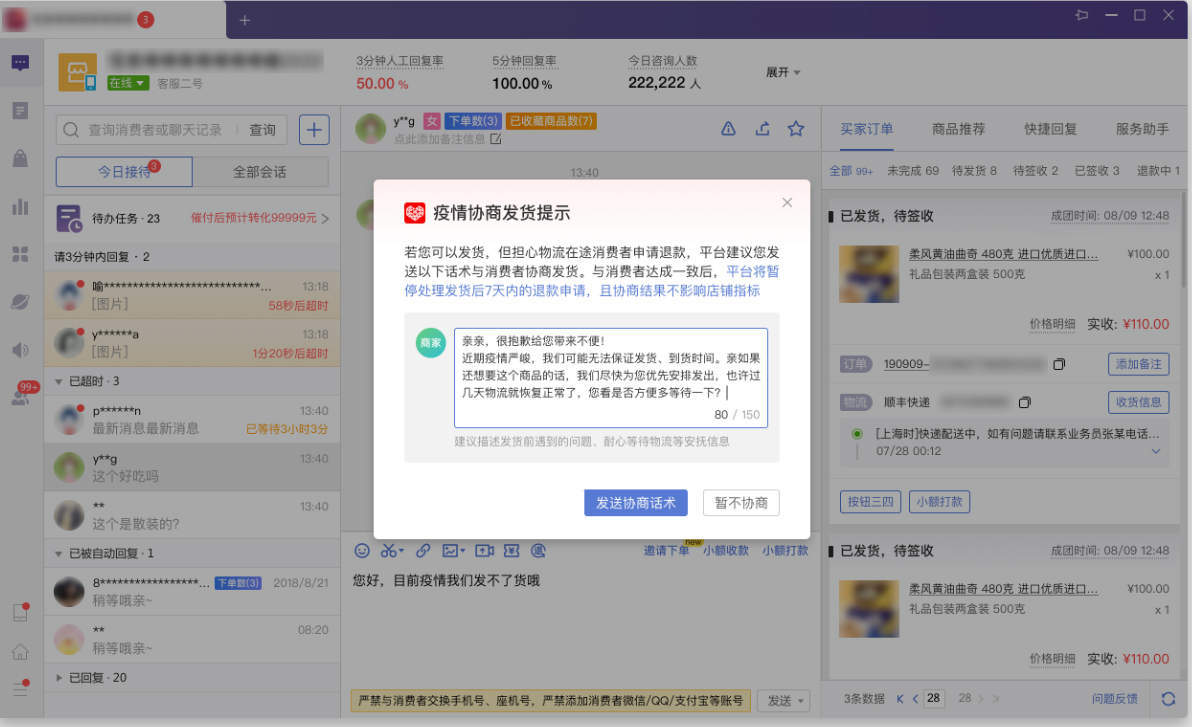Star the current conversation with y**g
The width and height of the screenshot is (1192, 727).
coord(795,128)
